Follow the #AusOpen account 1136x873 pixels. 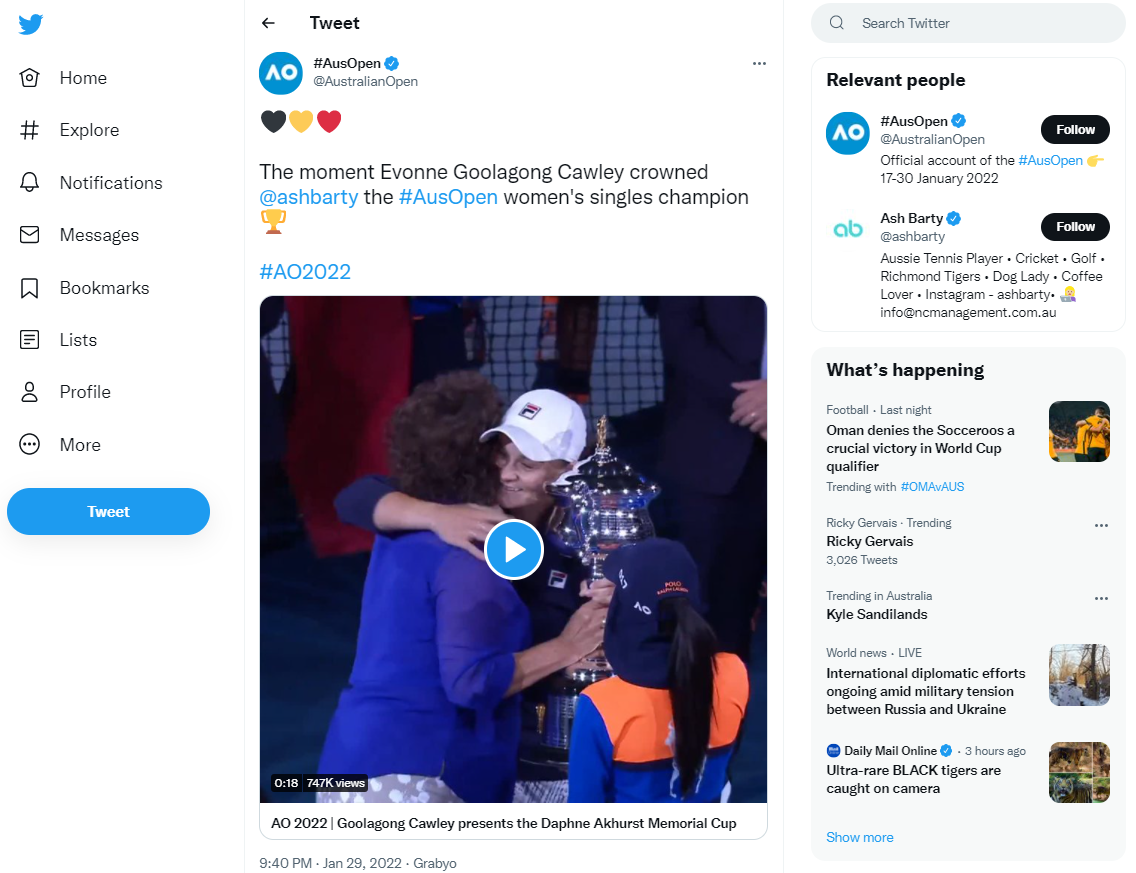tap(1075, 130)
